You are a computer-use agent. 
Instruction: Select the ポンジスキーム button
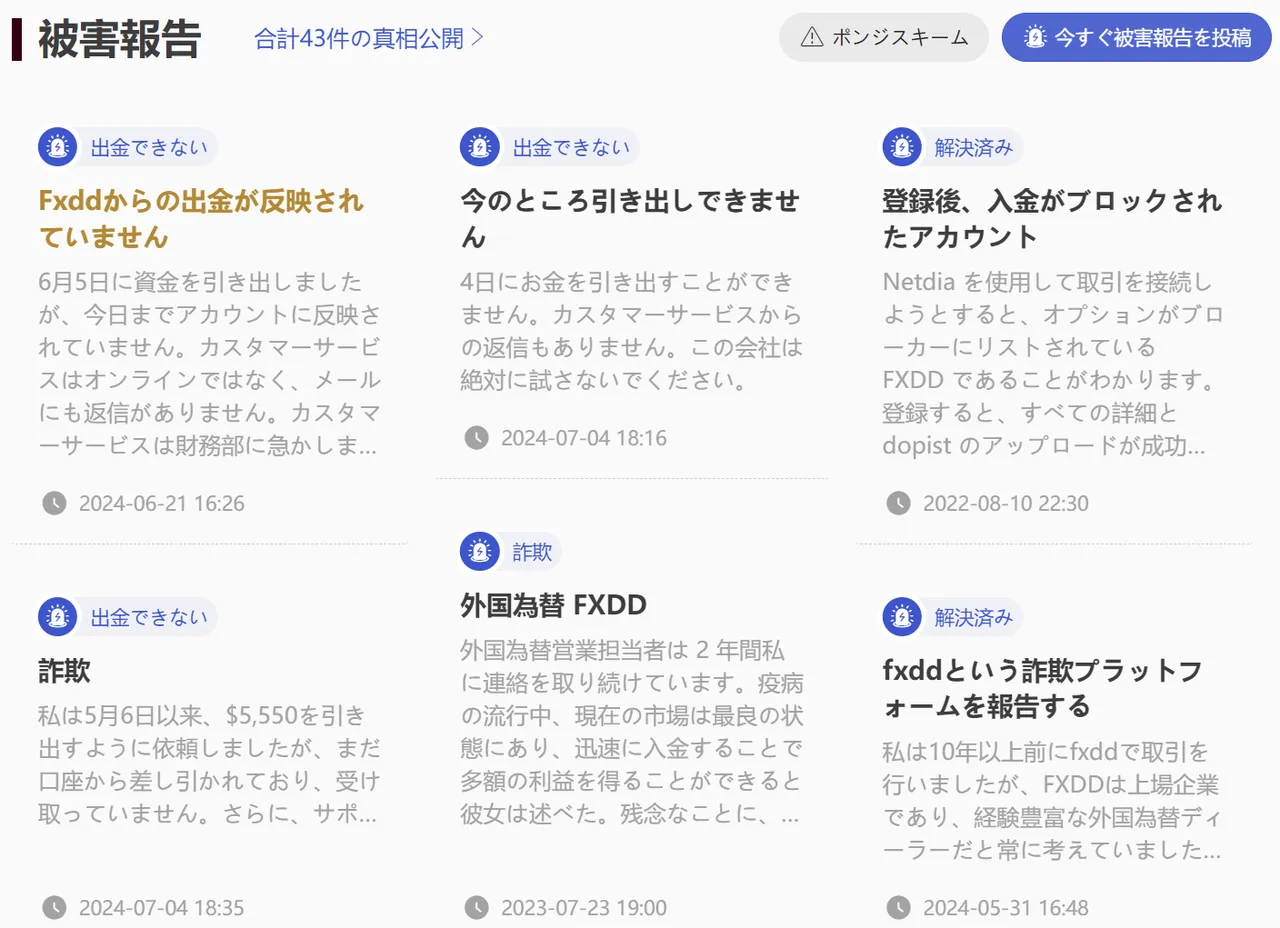click(884, 37)
